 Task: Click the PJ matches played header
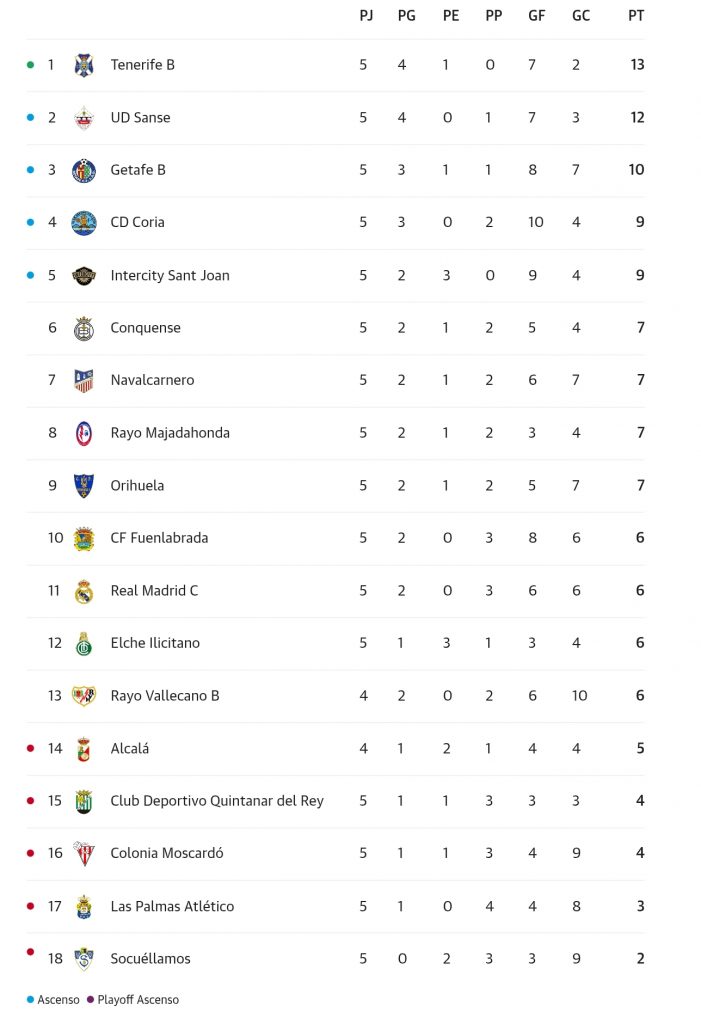(366, 16)
